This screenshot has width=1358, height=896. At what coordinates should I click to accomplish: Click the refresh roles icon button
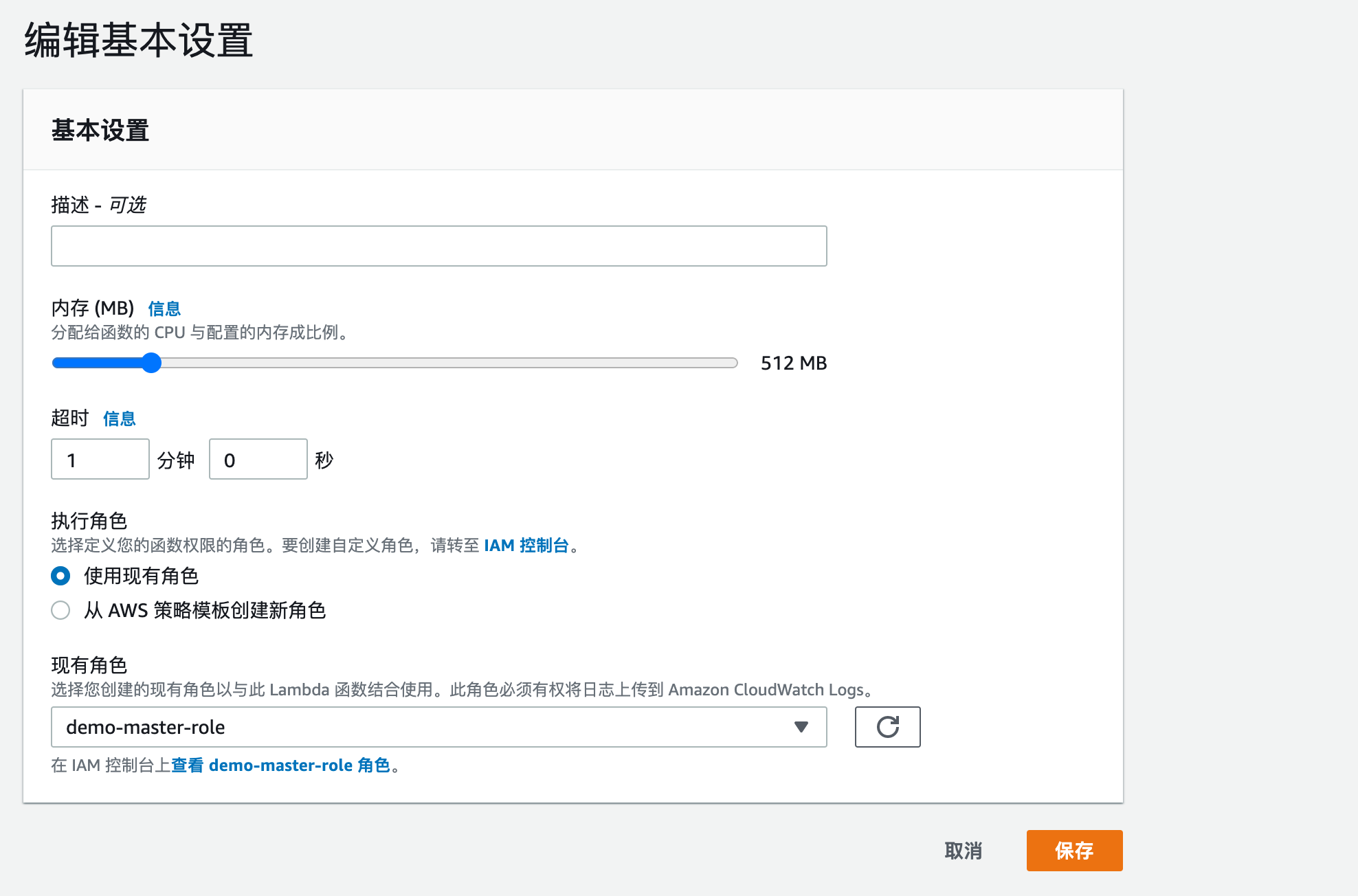pos(887,727)
